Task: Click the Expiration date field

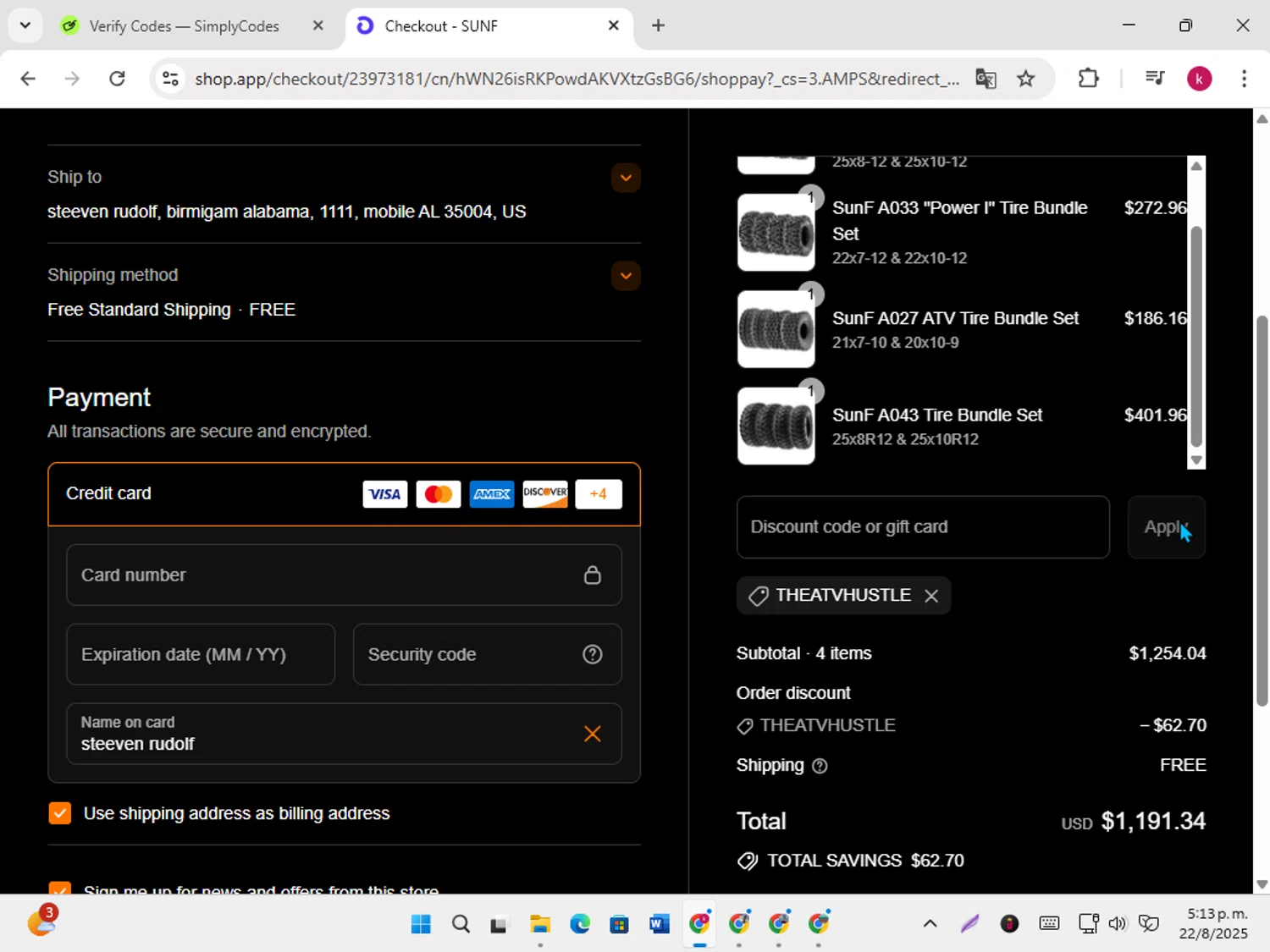Action: pos(201,654)
